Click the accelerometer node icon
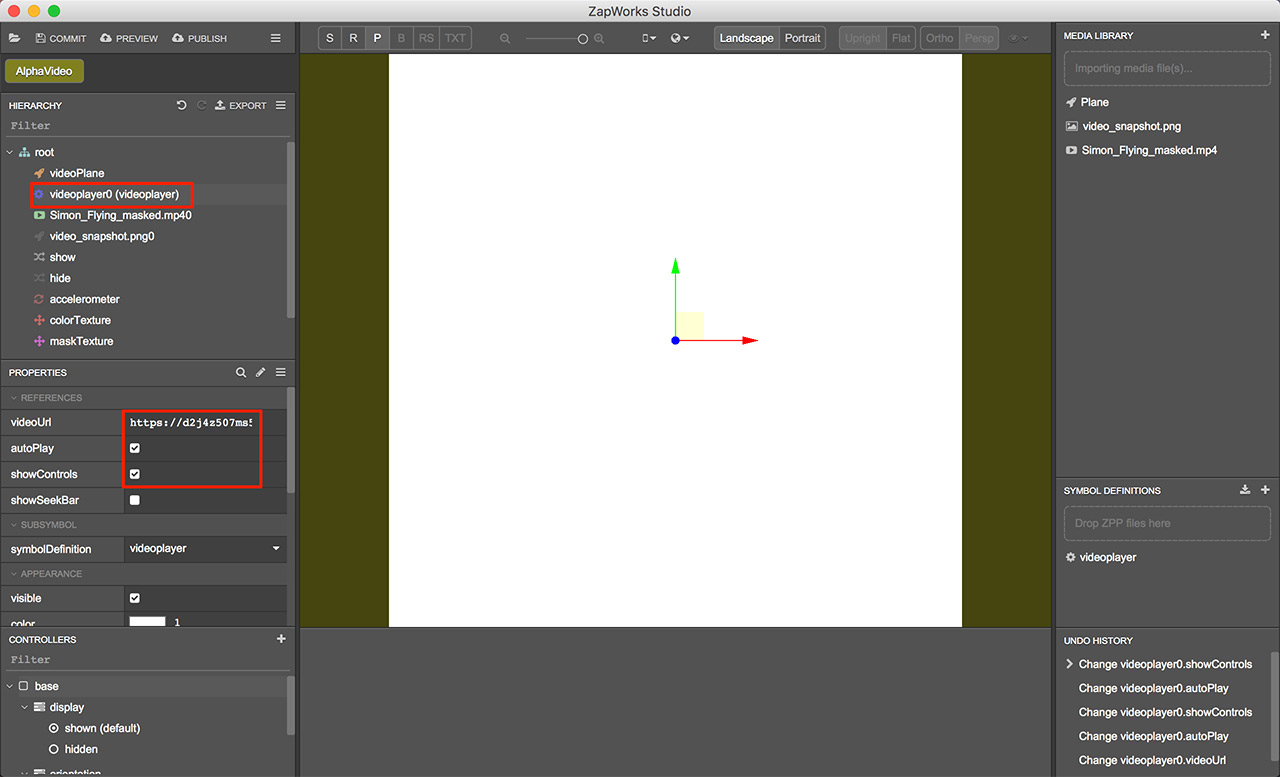Screen dimensions: 1280x777 39,299
